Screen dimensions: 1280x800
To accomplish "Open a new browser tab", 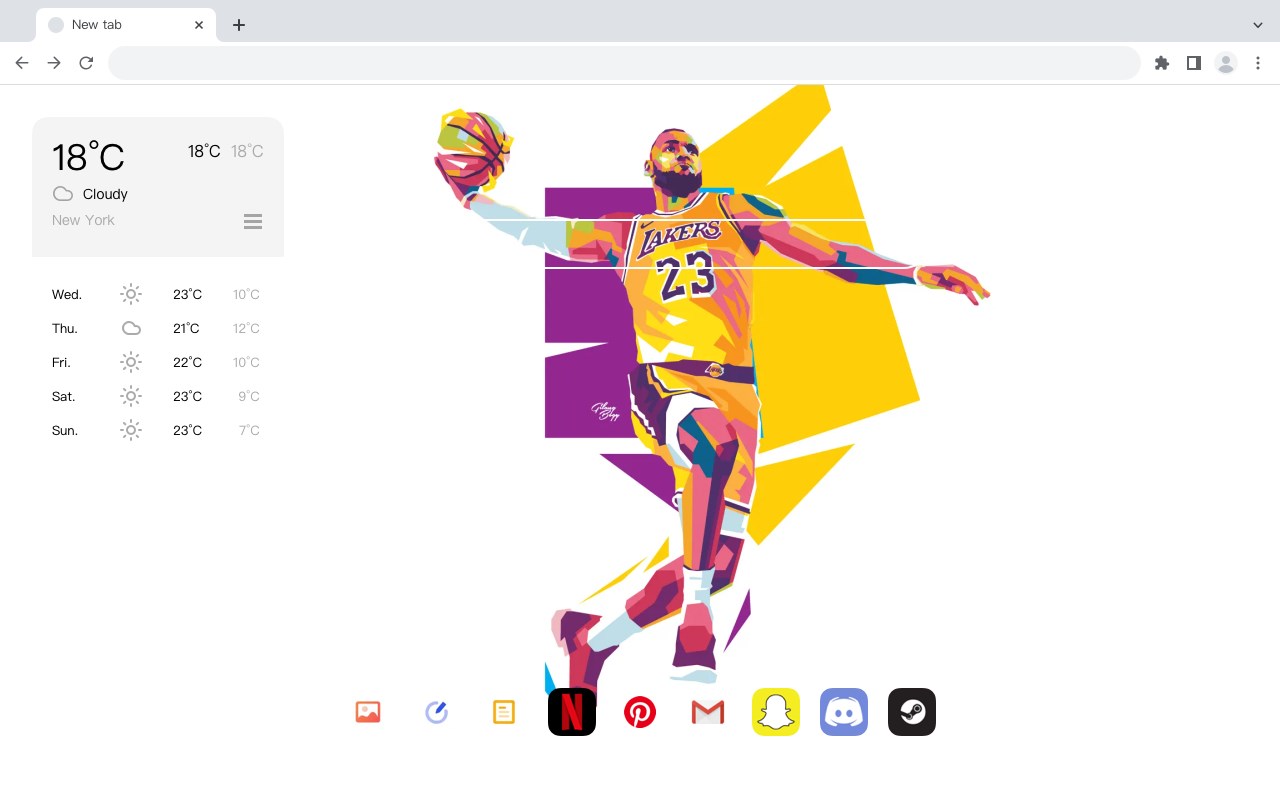I will (x=239, y=25).
